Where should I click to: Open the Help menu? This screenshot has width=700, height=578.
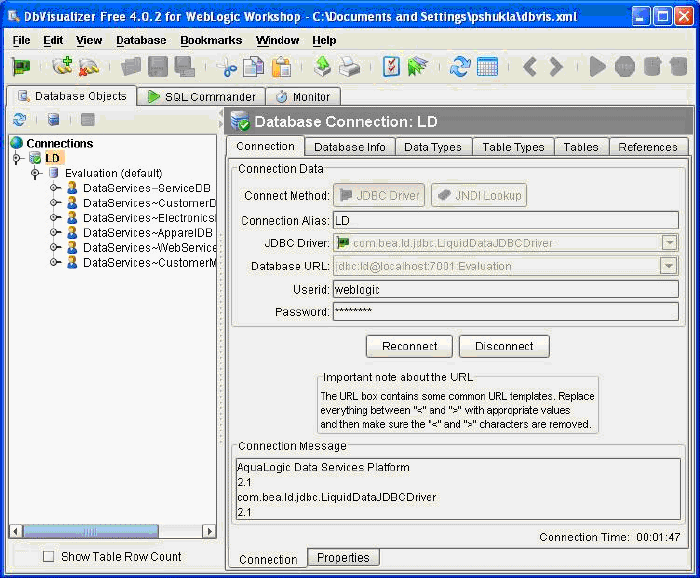point(324,40)
